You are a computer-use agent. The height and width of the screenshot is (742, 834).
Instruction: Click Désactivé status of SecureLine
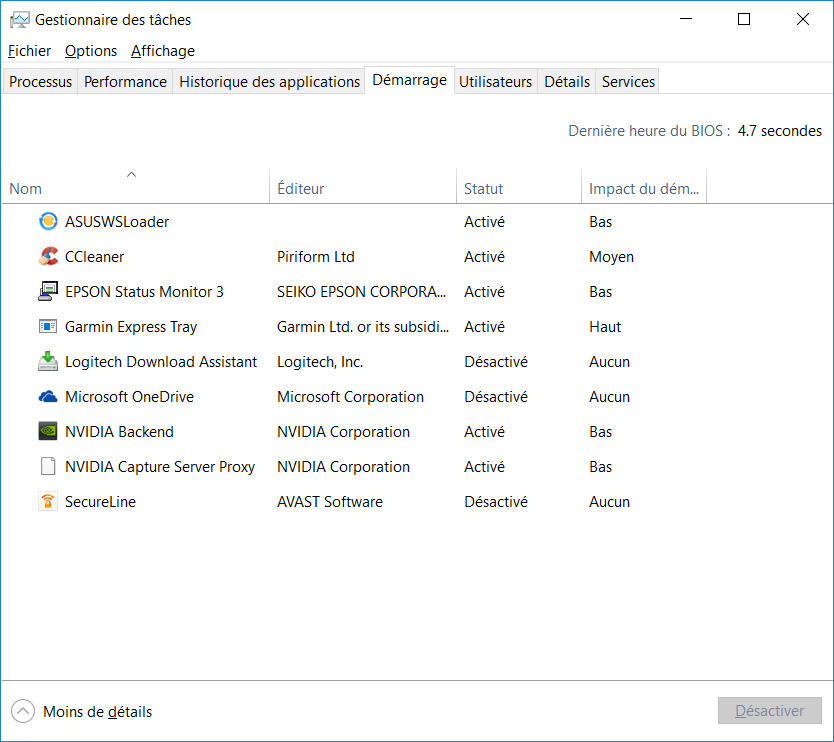coord(496,502)
